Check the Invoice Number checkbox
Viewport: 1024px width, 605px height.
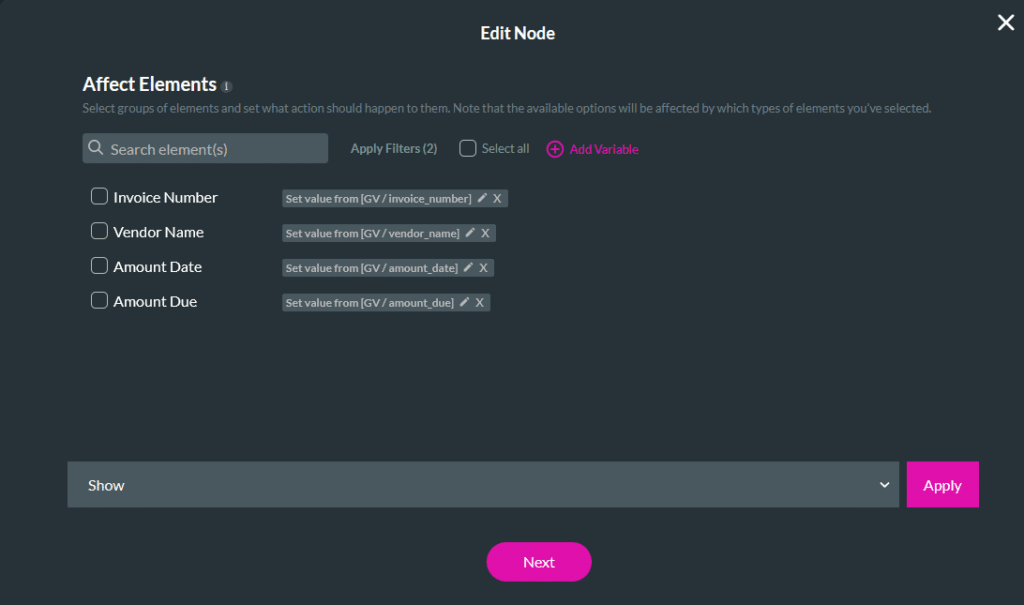99,196
